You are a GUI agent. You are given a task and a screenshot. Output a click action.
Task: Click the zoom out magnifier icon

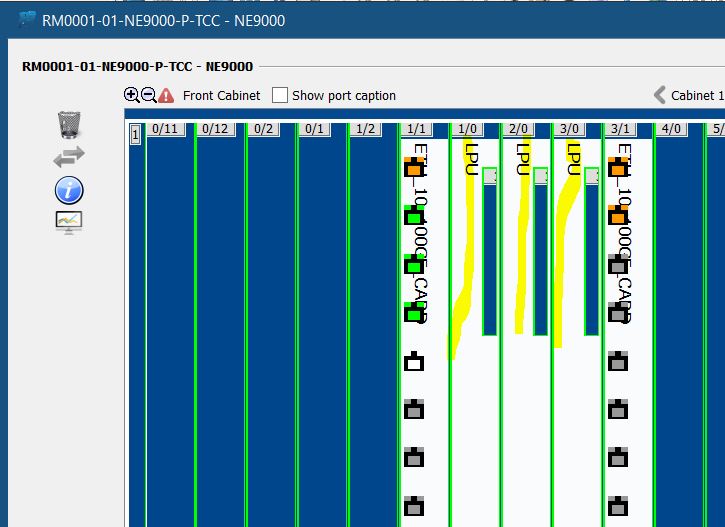pos(149,95)
